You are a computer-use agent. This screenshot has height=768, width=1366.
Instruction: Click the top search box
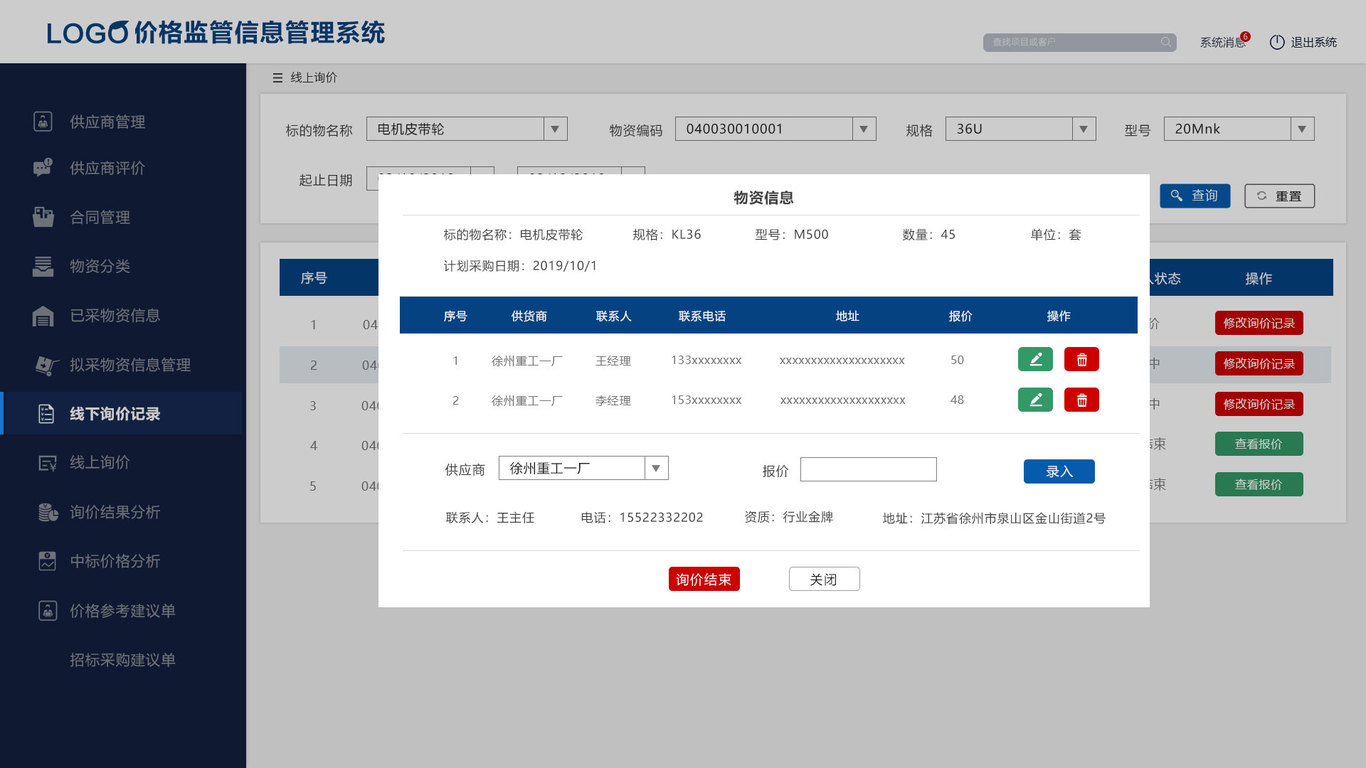(1080, 42)
